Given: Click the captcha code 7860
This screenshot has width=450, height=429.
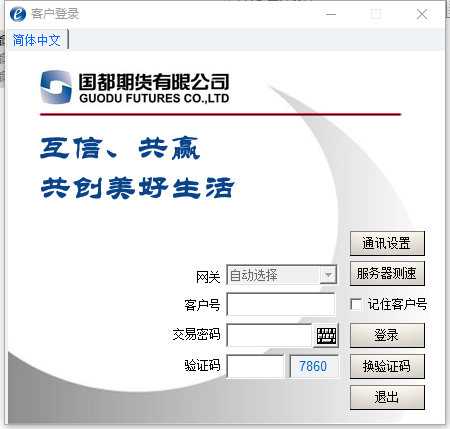Looking at the screenshot, I should pos(314,366).
